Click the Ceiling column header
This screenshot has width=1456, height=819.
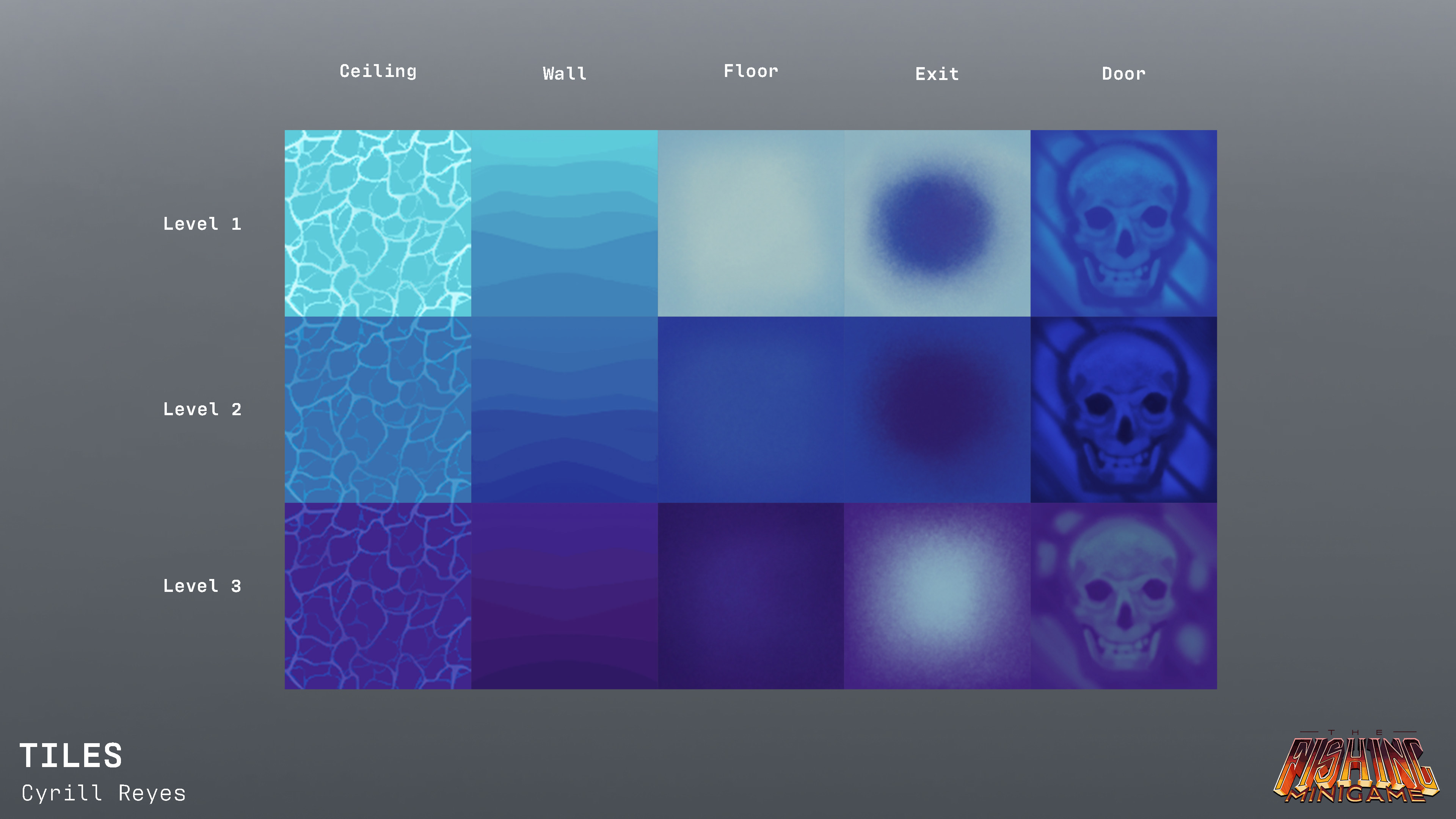(x=378, y=71)
